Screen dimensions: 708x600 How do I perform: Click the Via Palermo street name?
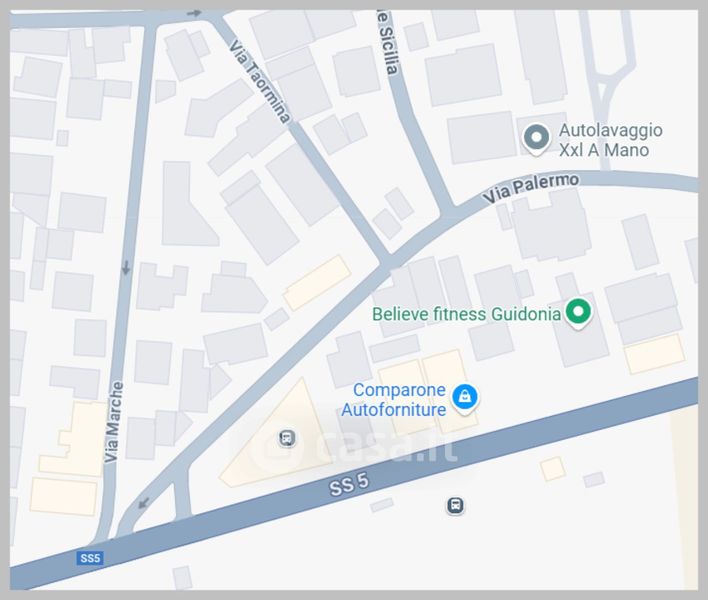pos(531,188)
